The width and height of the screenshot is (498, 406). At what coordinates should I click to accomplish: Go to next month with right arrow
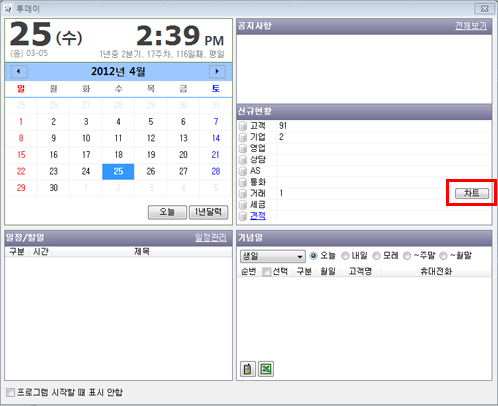pos(217,72)
